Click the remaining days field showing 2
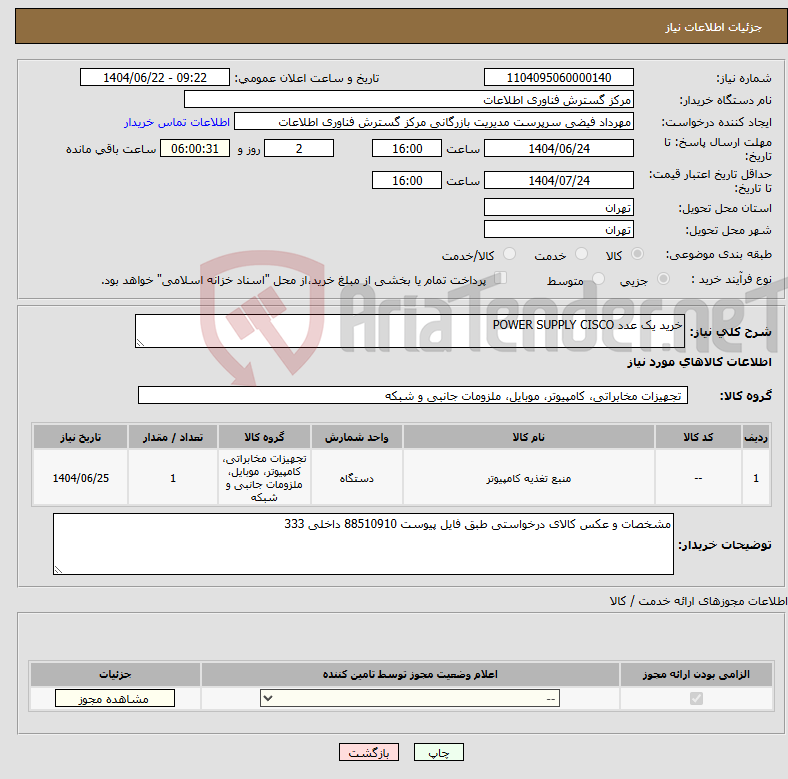788x779 pixels. [299, 148]
